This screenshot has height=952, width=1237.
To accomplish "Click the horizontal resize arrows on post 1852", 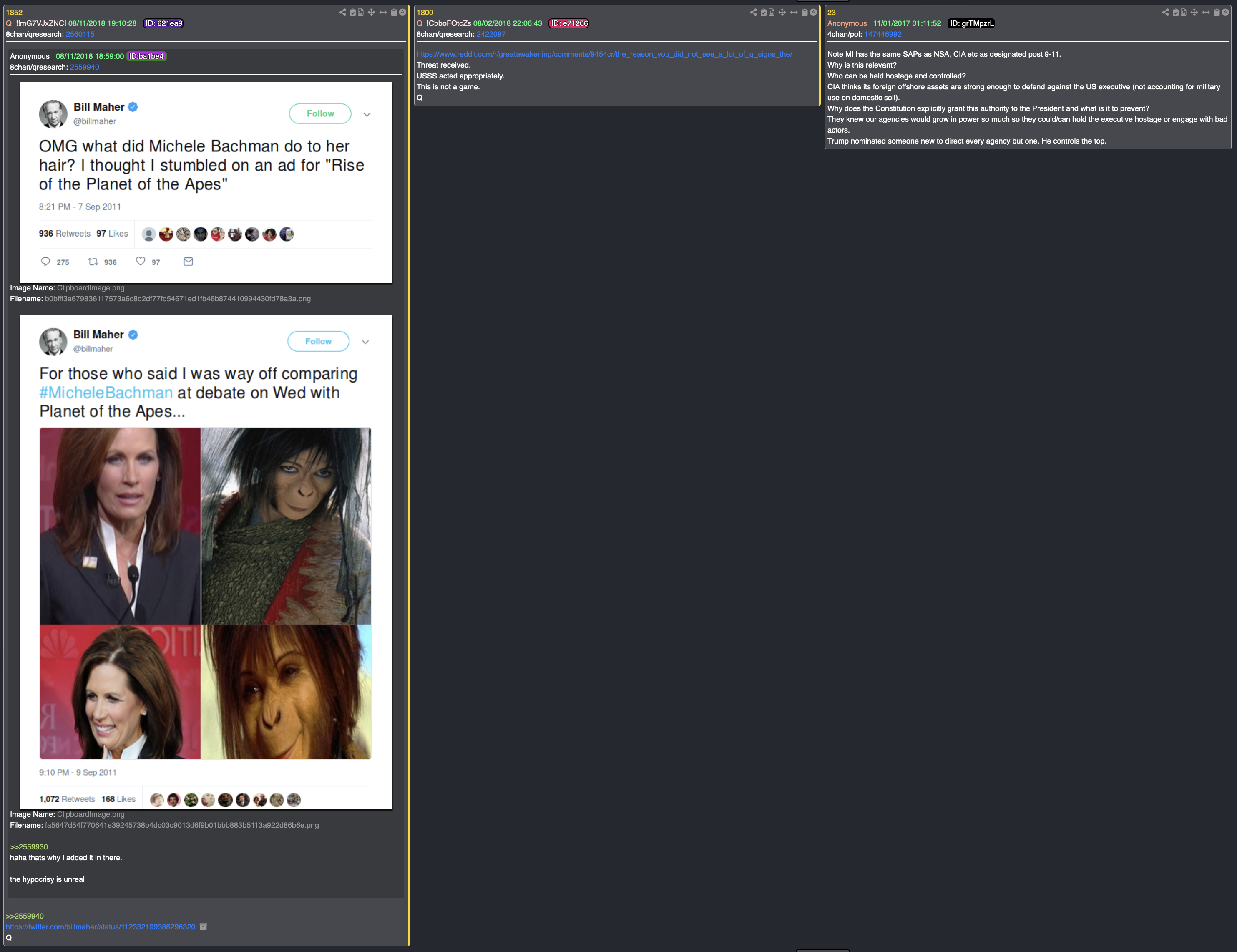I will tap(383, 13).
